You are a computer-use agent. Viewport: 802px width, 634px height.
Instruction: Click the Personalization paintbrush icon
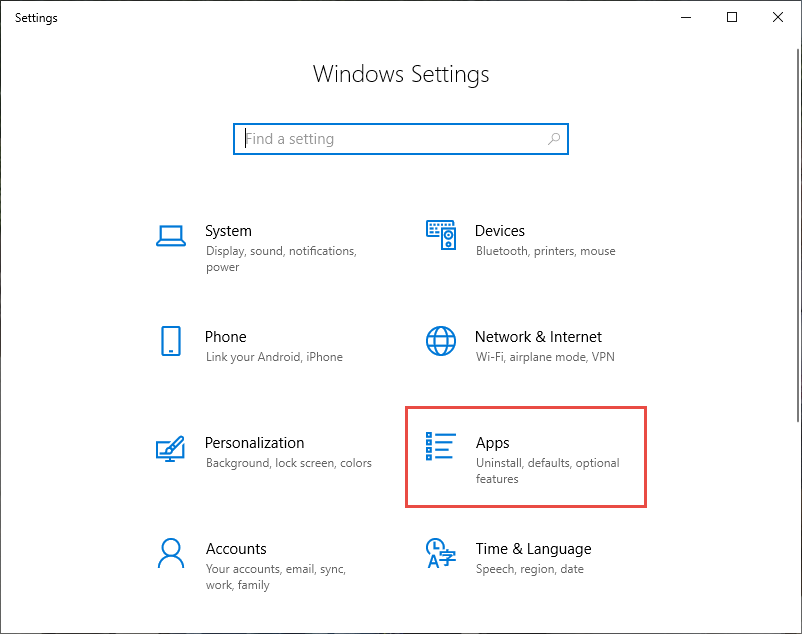[x=171, y=447]
